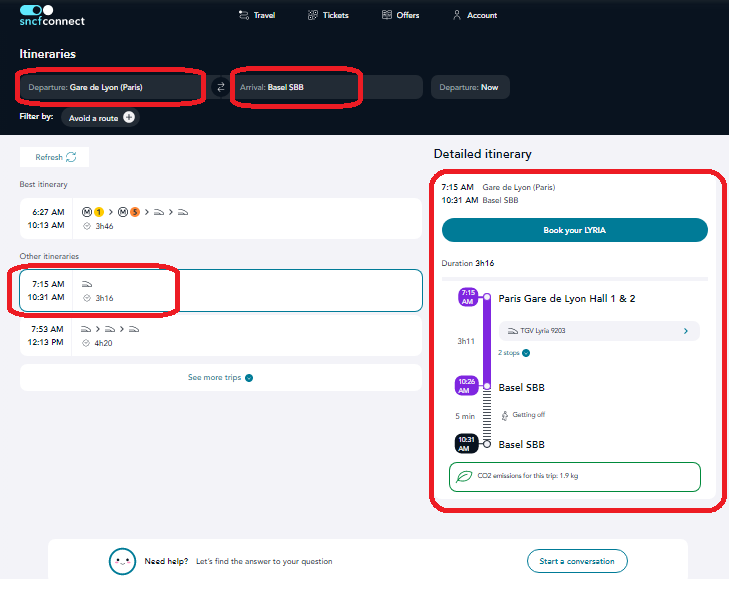Click the 7:15 AM purple timeline badge

tap(468, 297)
